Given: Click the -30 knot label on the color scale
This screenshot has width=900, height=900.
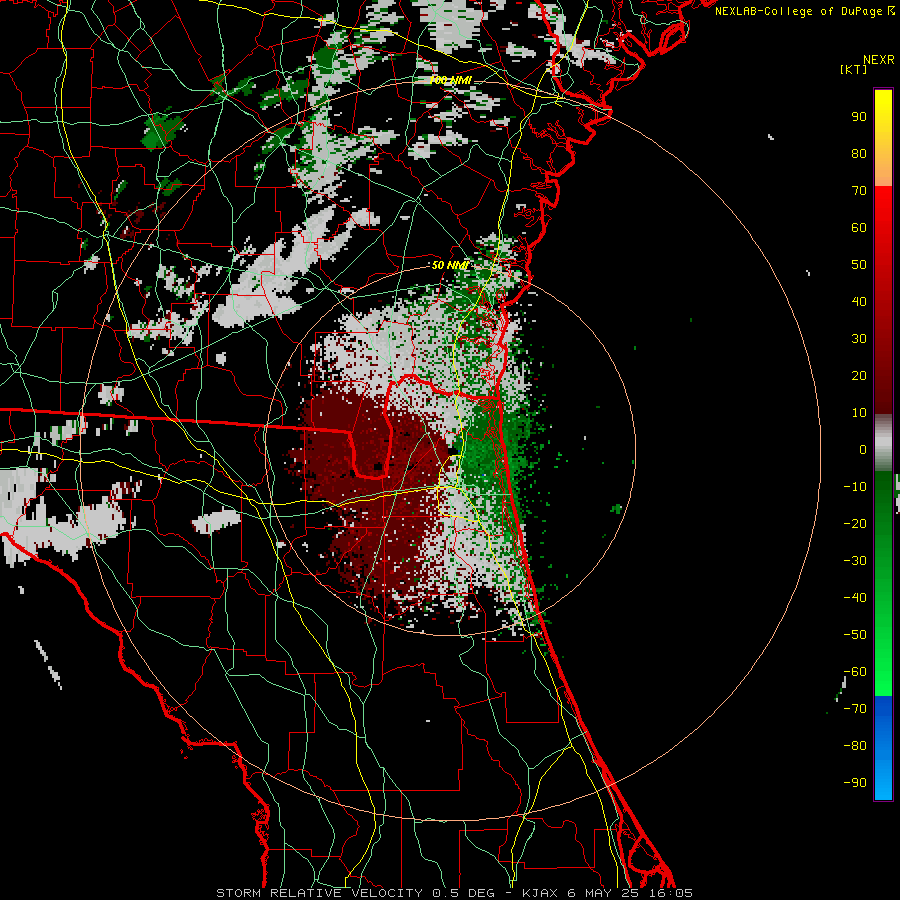Looking at the screenshot, I should pyautogui.click(x=855, y=561).
